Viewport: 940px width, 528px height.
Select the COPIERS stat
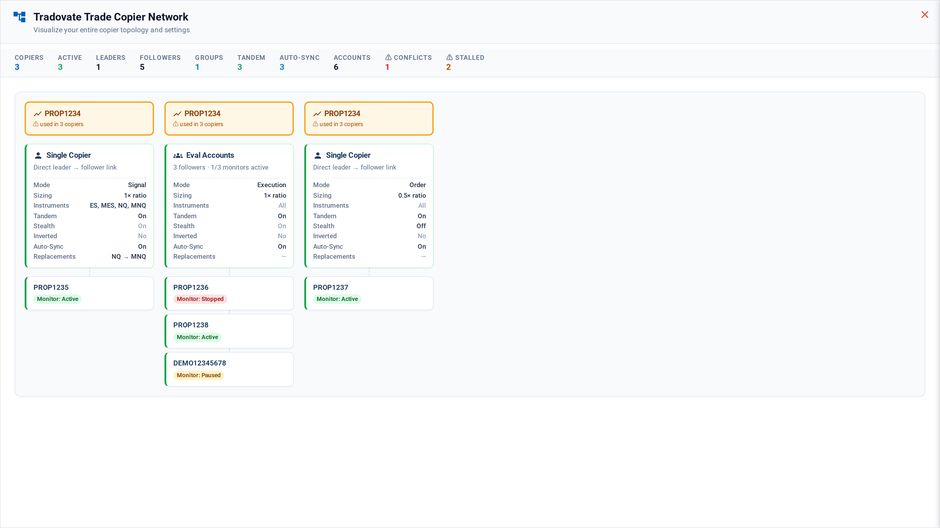(29, 62)
